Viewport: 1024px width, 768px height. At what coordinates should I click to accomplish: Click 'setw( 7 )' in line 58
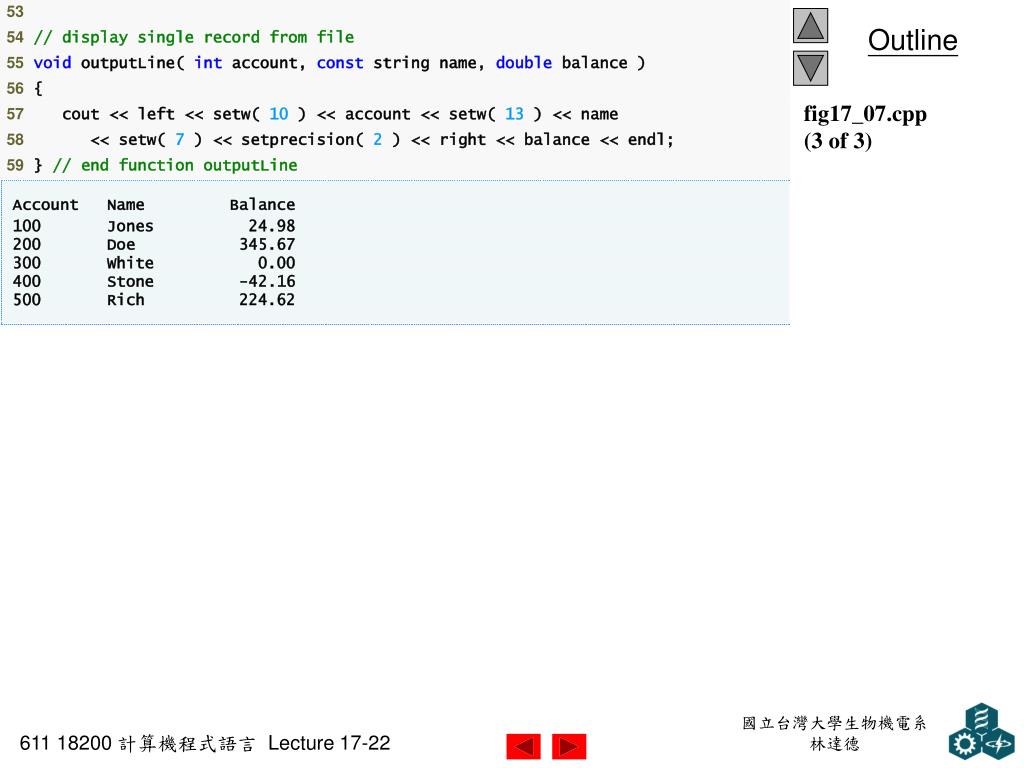(x=160, y=140)
